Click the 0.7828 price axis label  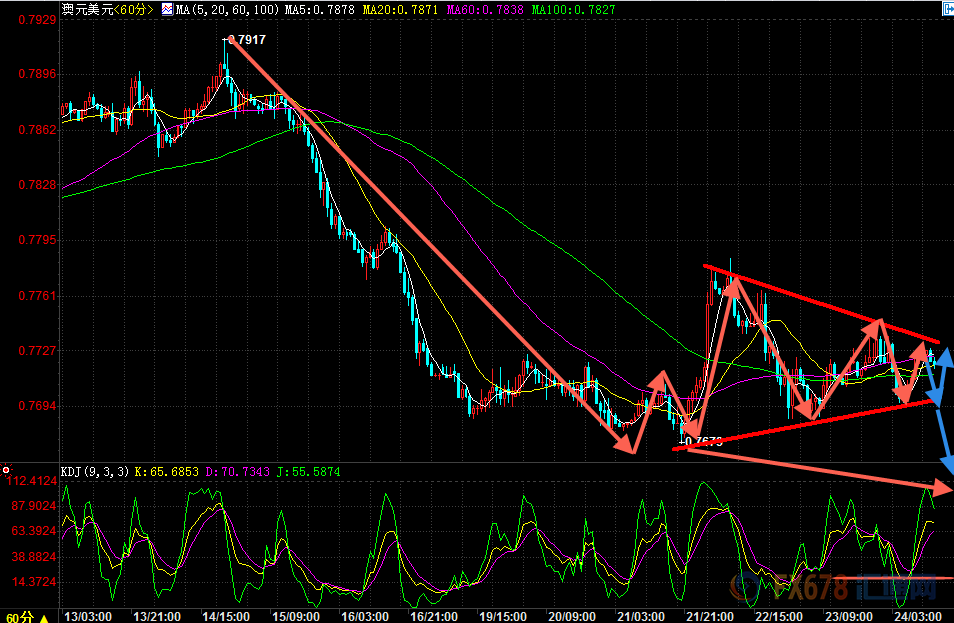[x=38, y=185]
